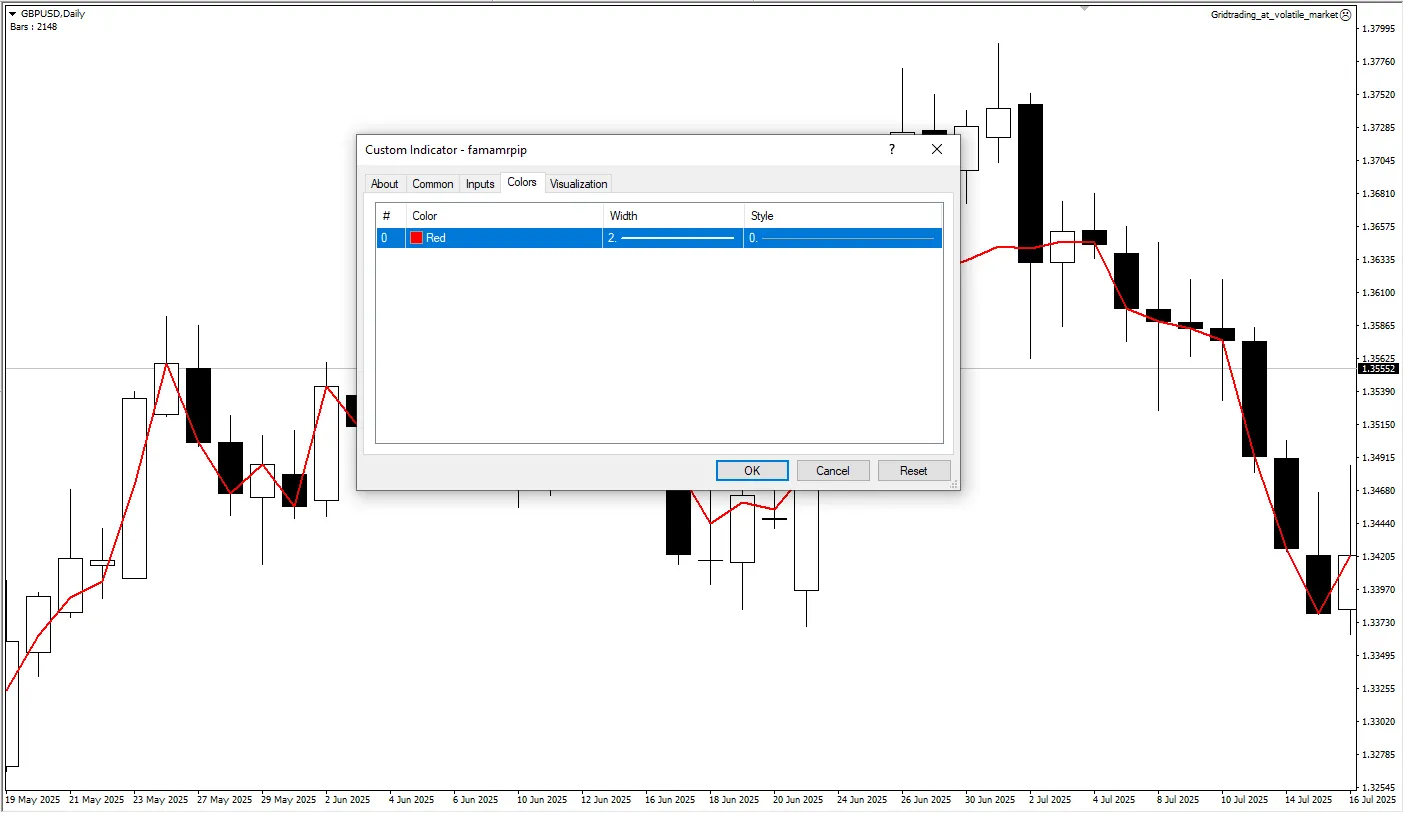
Task: Switch to the About tab
Action: tap(384, 184)
